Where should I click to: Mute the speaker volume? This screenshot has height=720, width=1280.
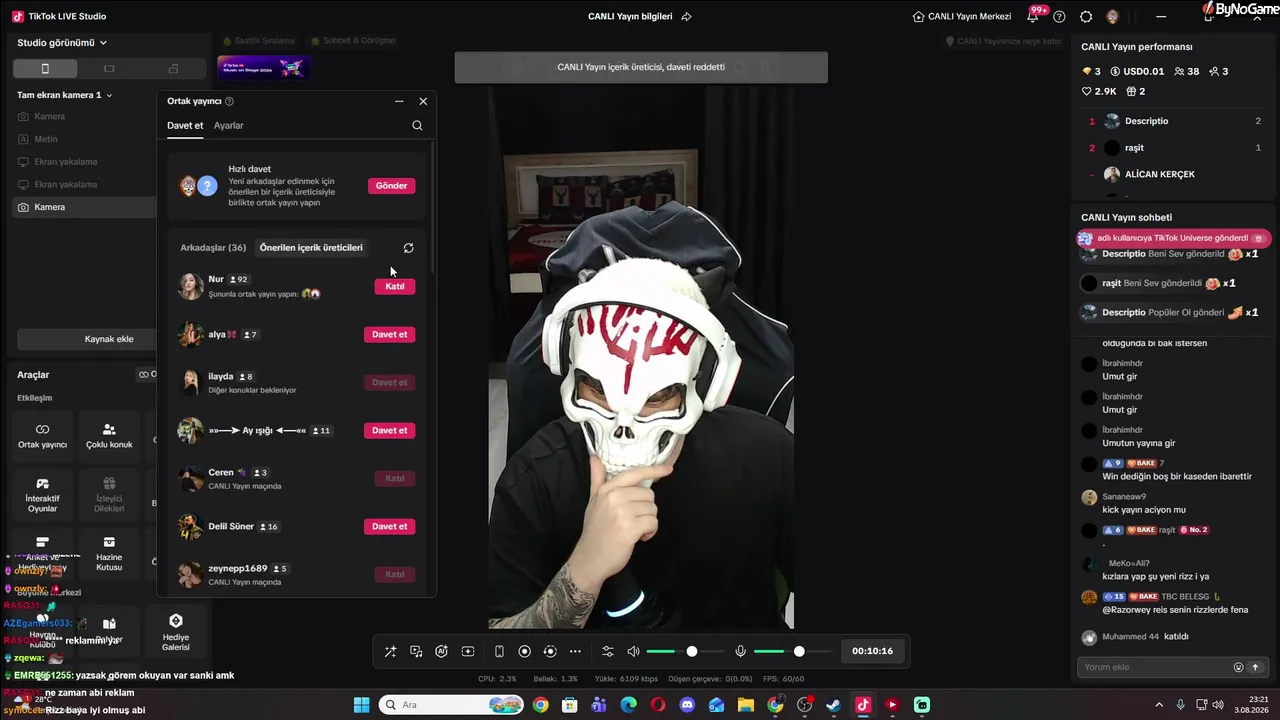point(633,652)
